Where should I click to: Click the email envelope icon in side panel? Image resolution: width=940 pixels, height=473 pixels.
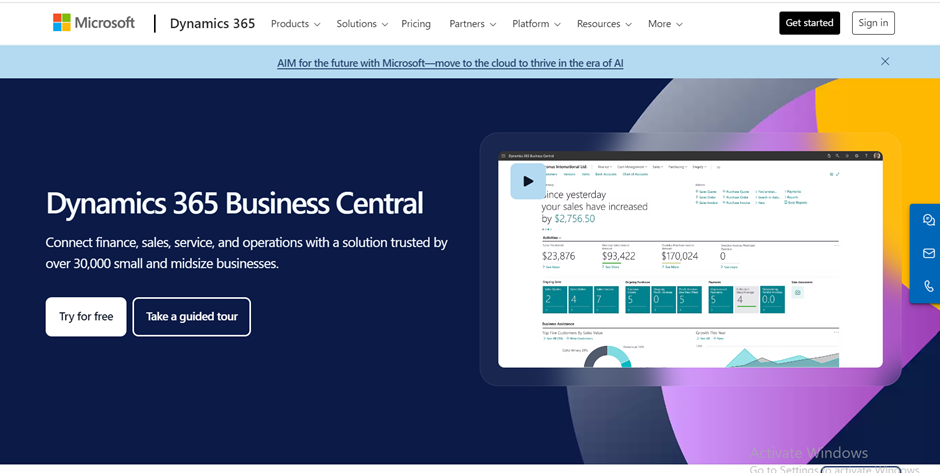click(929, 254)
